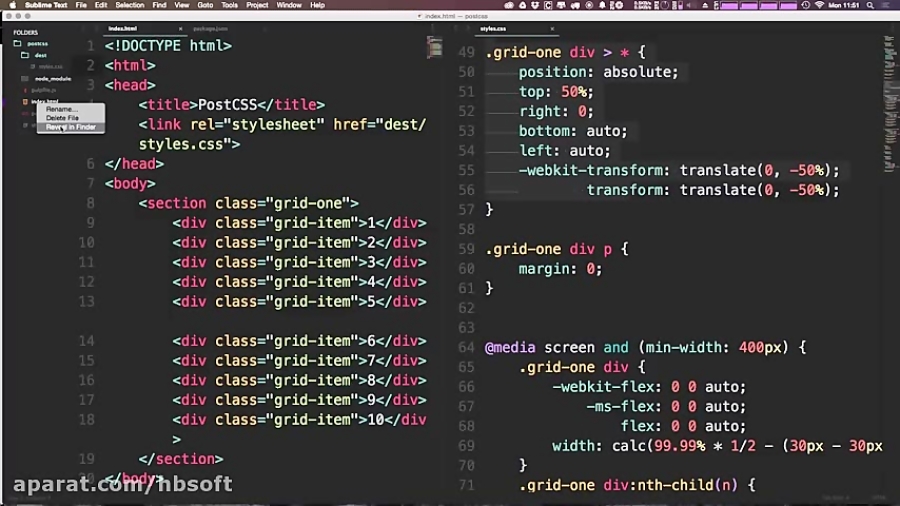Click the eject icon in menu bar
900x506 pixels.
pyautogui.click(x=705, y=5)
